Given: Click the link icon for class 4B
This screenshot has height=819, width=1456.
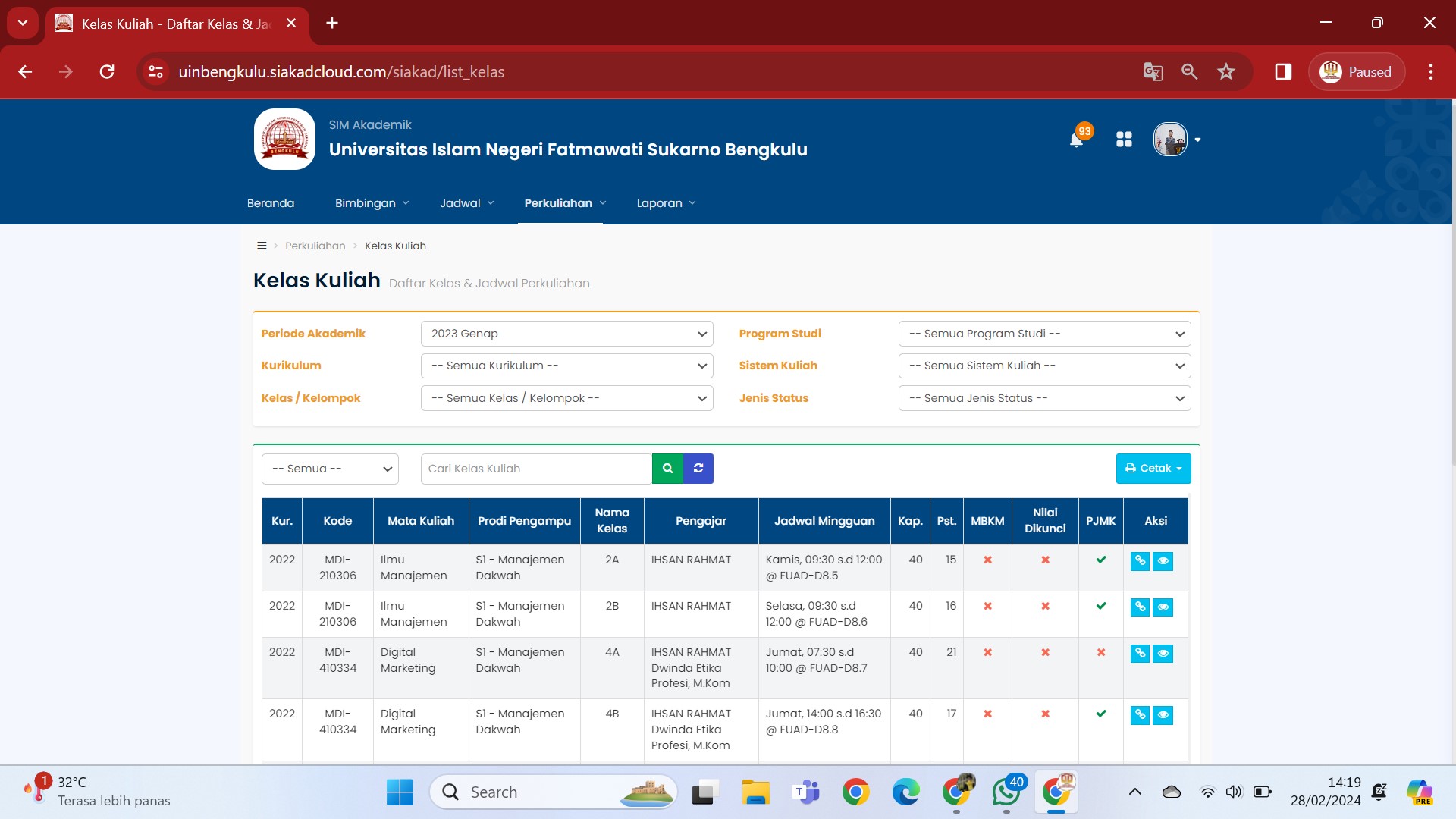Looking at the screenshot, I should (x=1140, y=715).
